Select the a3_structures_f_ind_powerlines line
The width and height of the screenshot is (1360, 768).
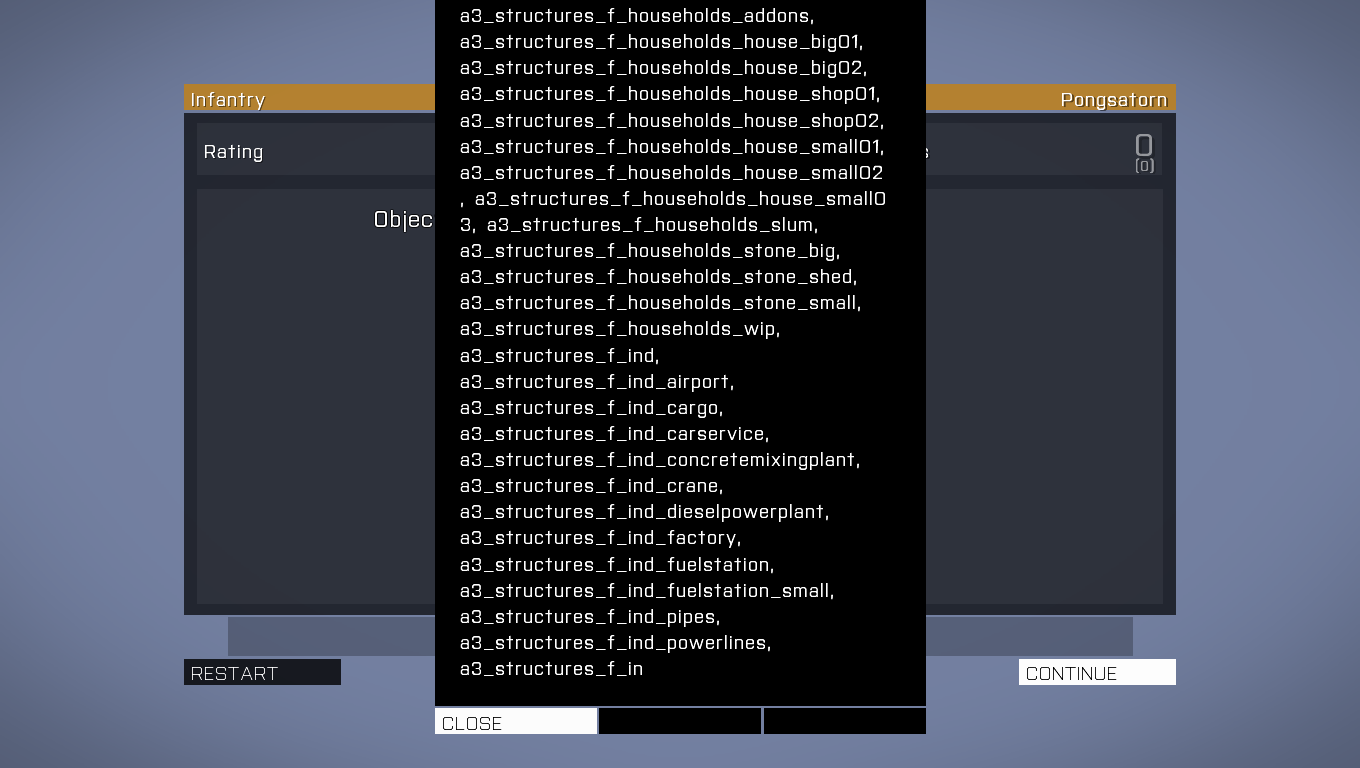click(x=615, y=642)
